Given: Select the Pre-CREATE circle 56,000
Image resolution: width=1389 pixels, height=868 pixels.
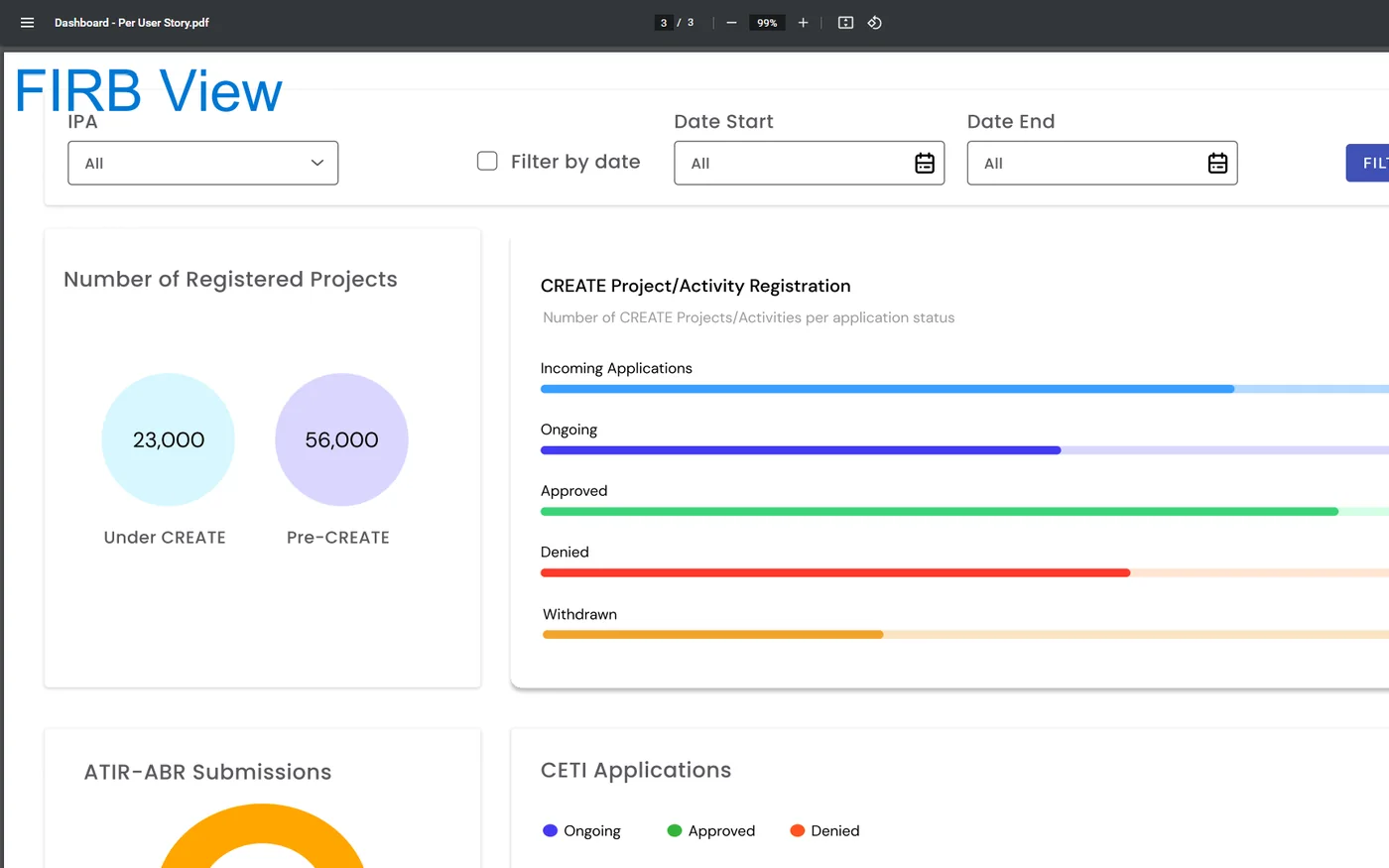Looking at the screenshot, I should click(x=341, y=439).
